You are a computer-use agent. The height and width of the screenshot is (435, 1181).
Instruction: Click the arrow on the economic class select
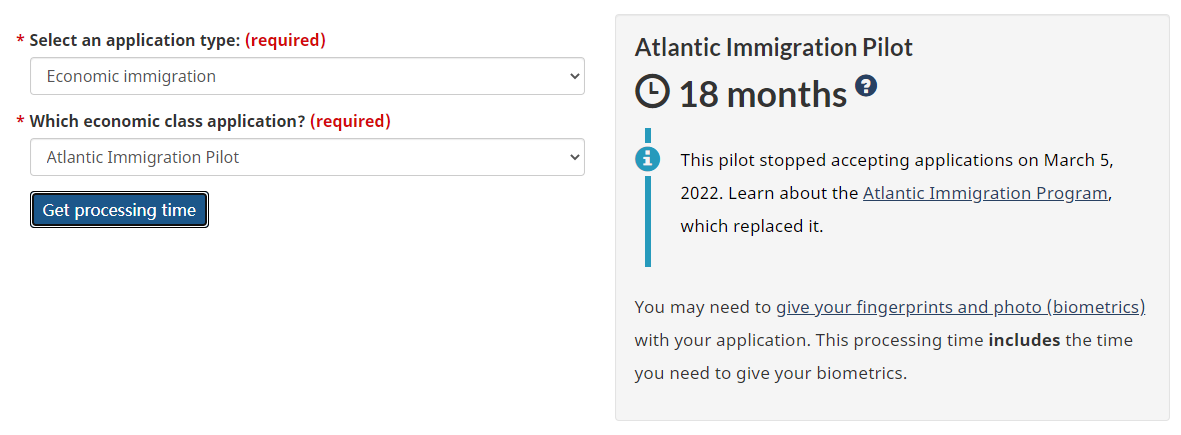pos(573,157)
